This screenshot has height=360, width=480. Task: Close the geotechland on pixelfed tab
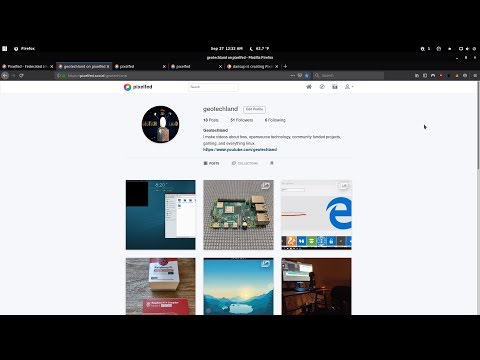point(108,67)
